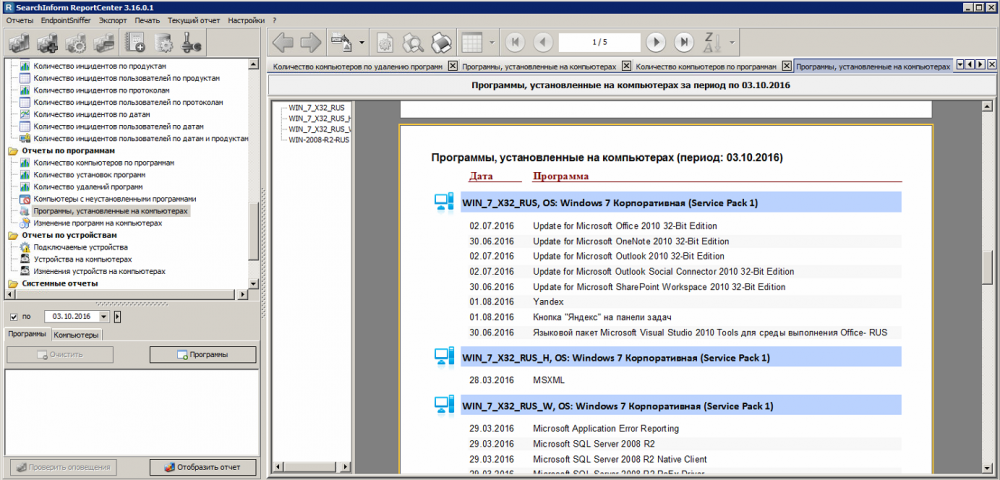Click the Программы button with green plus
This screenshot has width=1000, height=480.
pyautogui.click(x=203, y=354)
